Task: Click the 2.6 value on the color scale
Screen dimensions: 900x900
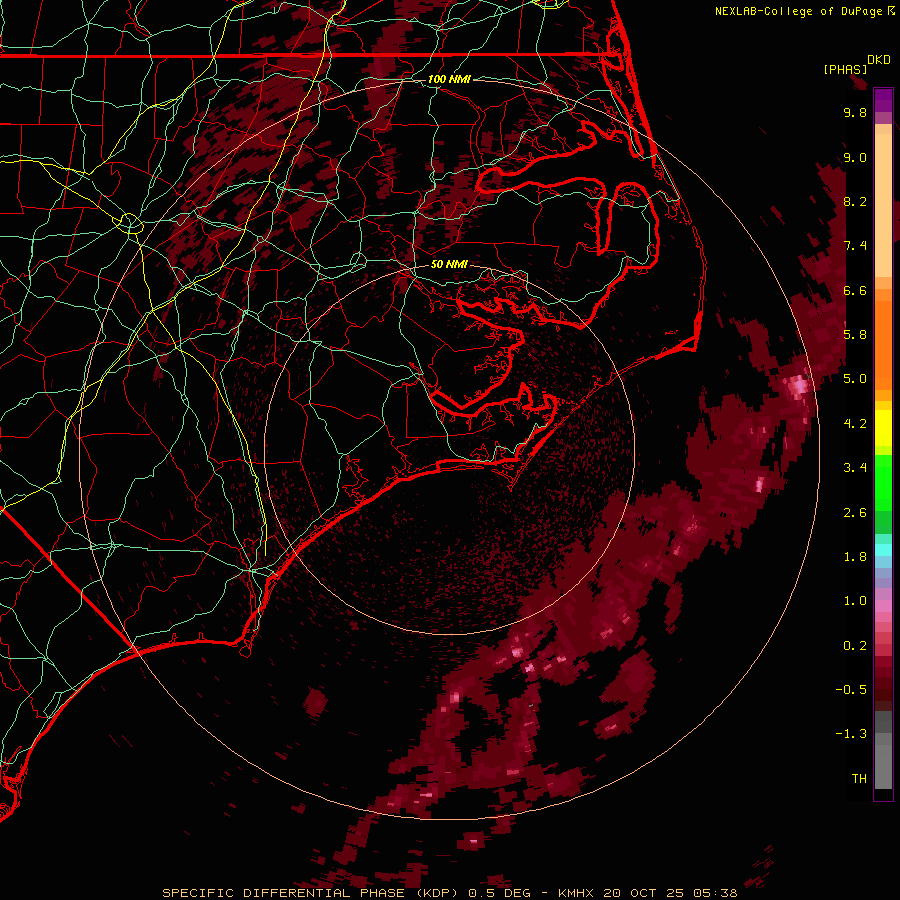Action: click(855, 513)
